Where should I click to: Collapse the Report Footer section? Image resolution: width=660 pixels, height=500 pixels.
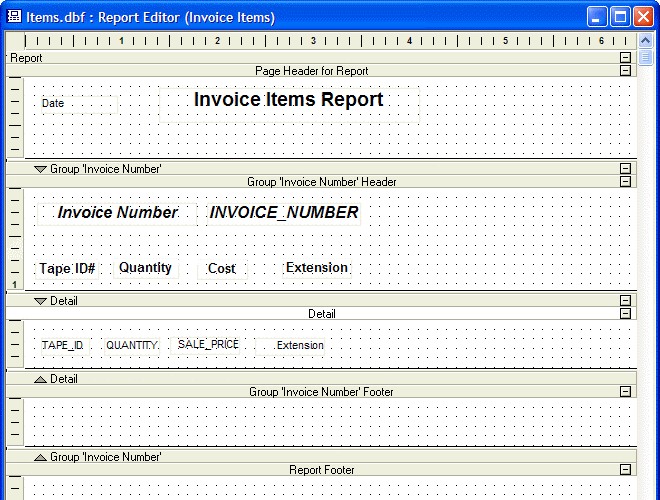click(625, 469)
